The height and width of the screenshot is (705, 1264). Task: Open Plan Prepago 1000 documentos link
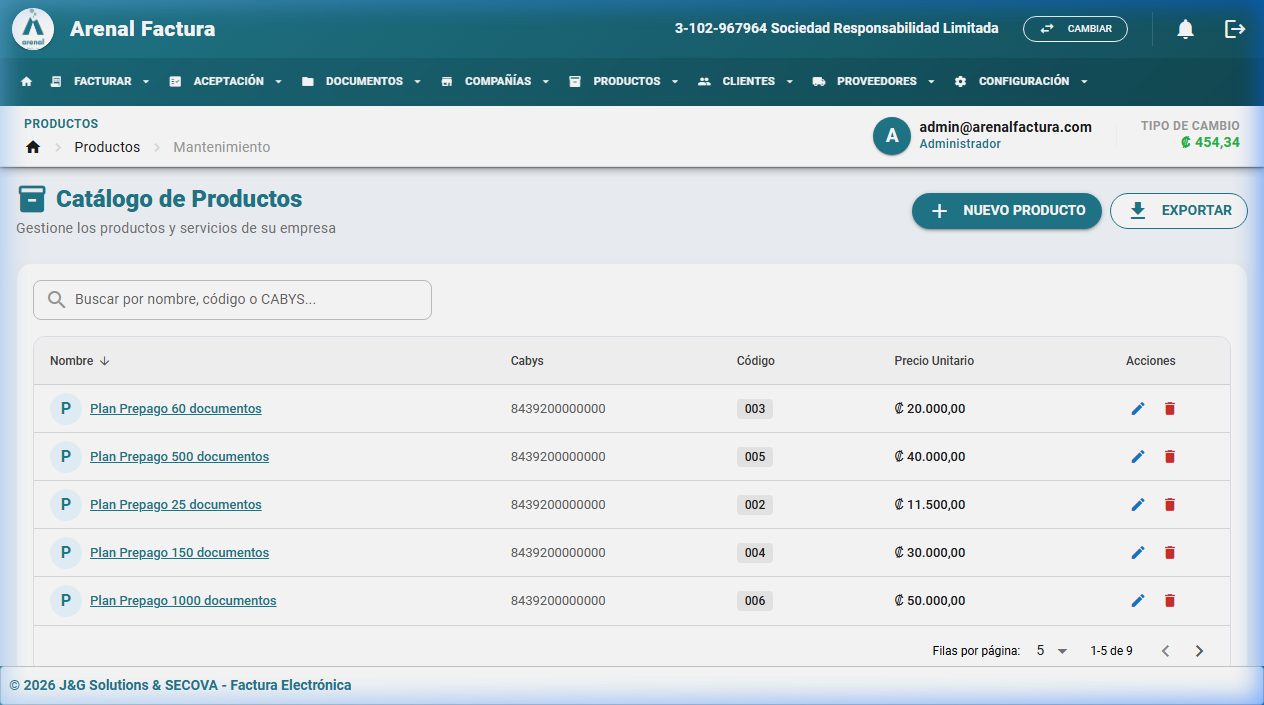pyautogui.click(x=183, y=601)
